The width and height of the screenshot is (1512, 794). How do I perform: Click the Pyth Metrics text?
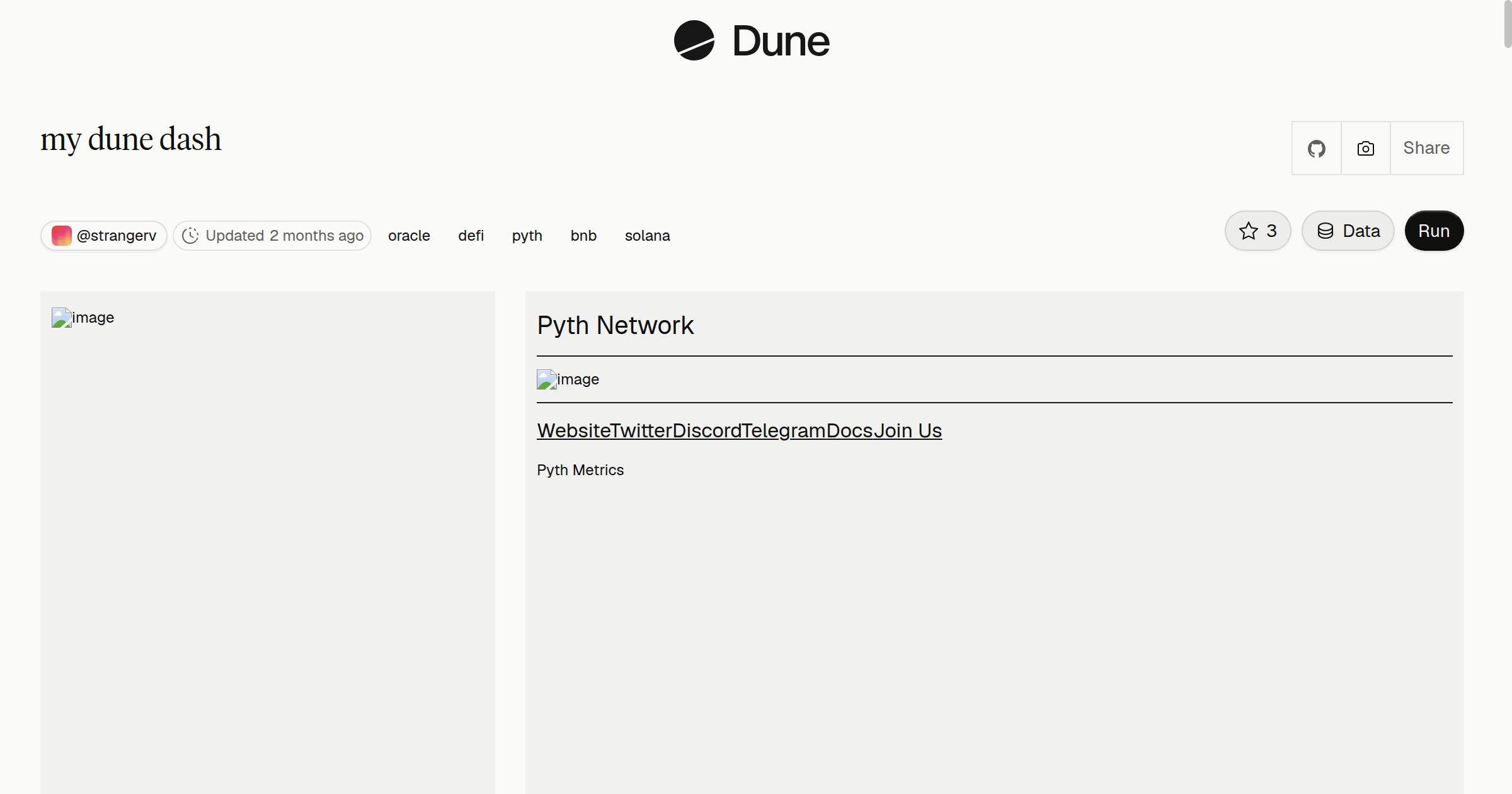coord(580,470)
